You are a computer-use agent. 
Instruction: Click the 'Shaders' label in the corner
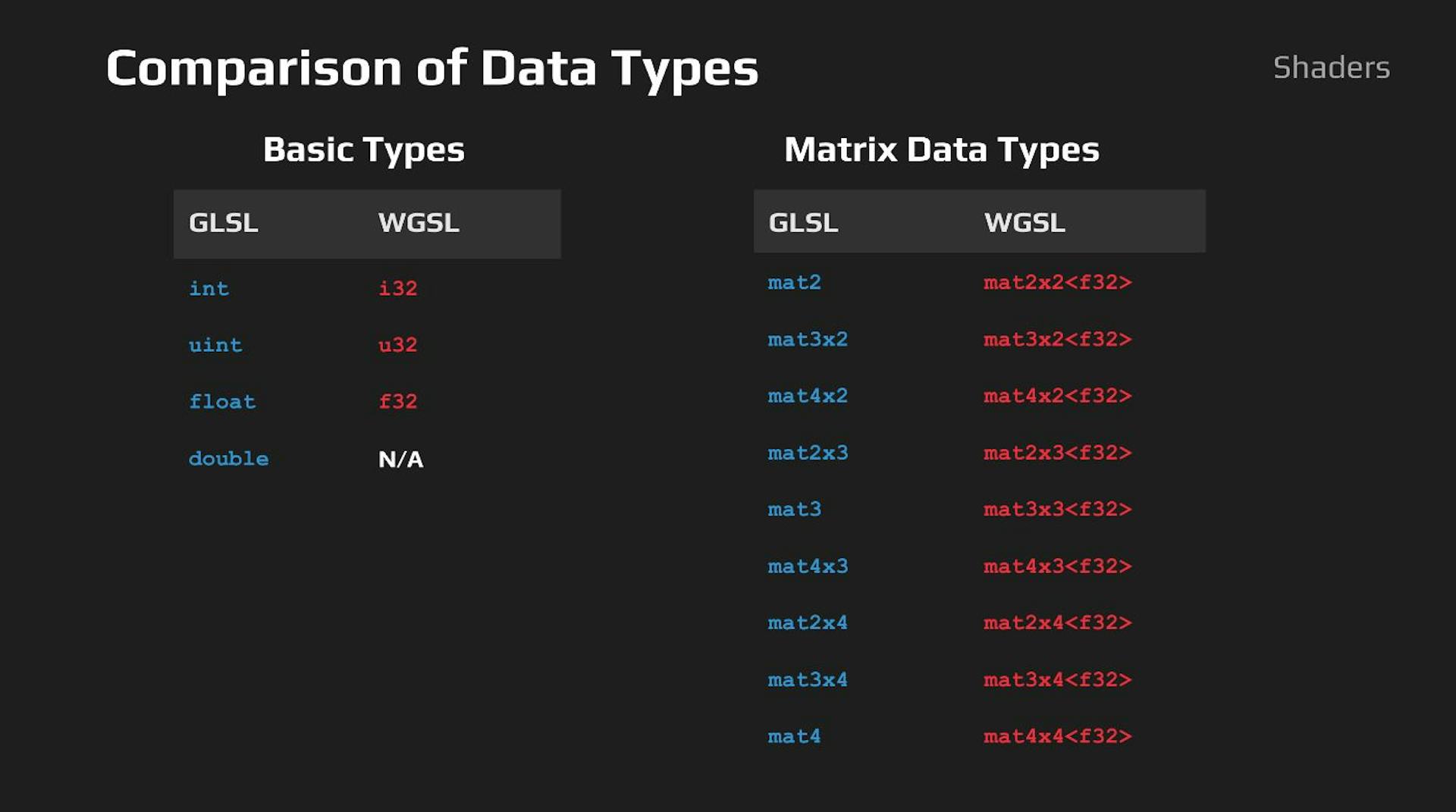pyautogui.click(x=1331, y=67)
